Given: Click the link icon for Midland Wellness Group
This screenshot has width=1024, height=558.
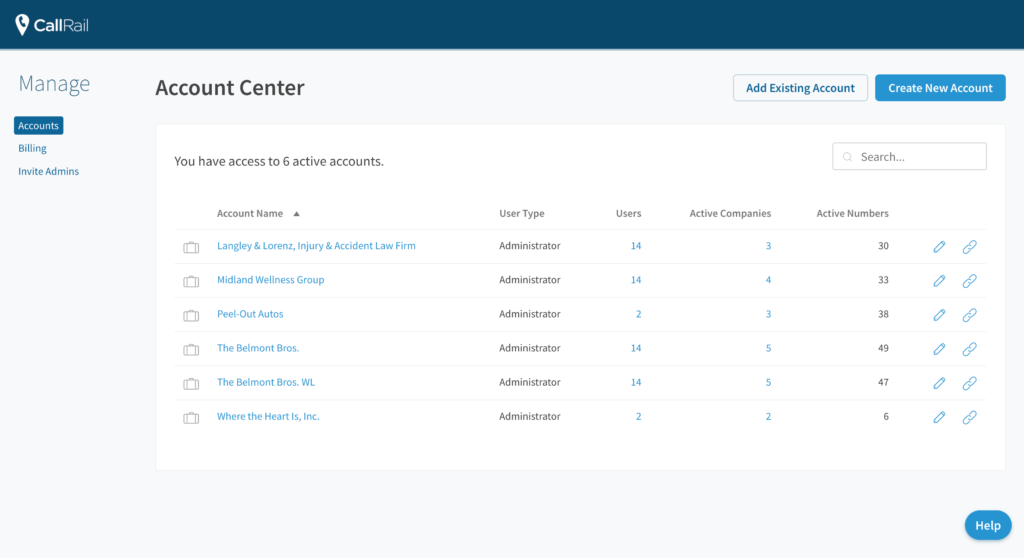Looking at the screenshot, I should click(x=969, y=280).
